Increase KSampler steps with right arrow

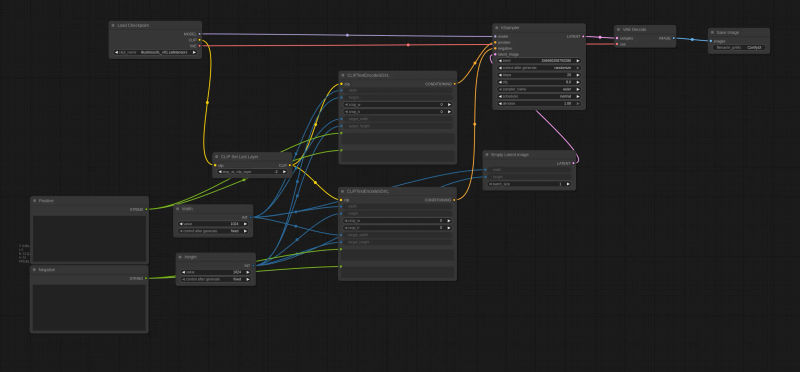click(578, 75)
